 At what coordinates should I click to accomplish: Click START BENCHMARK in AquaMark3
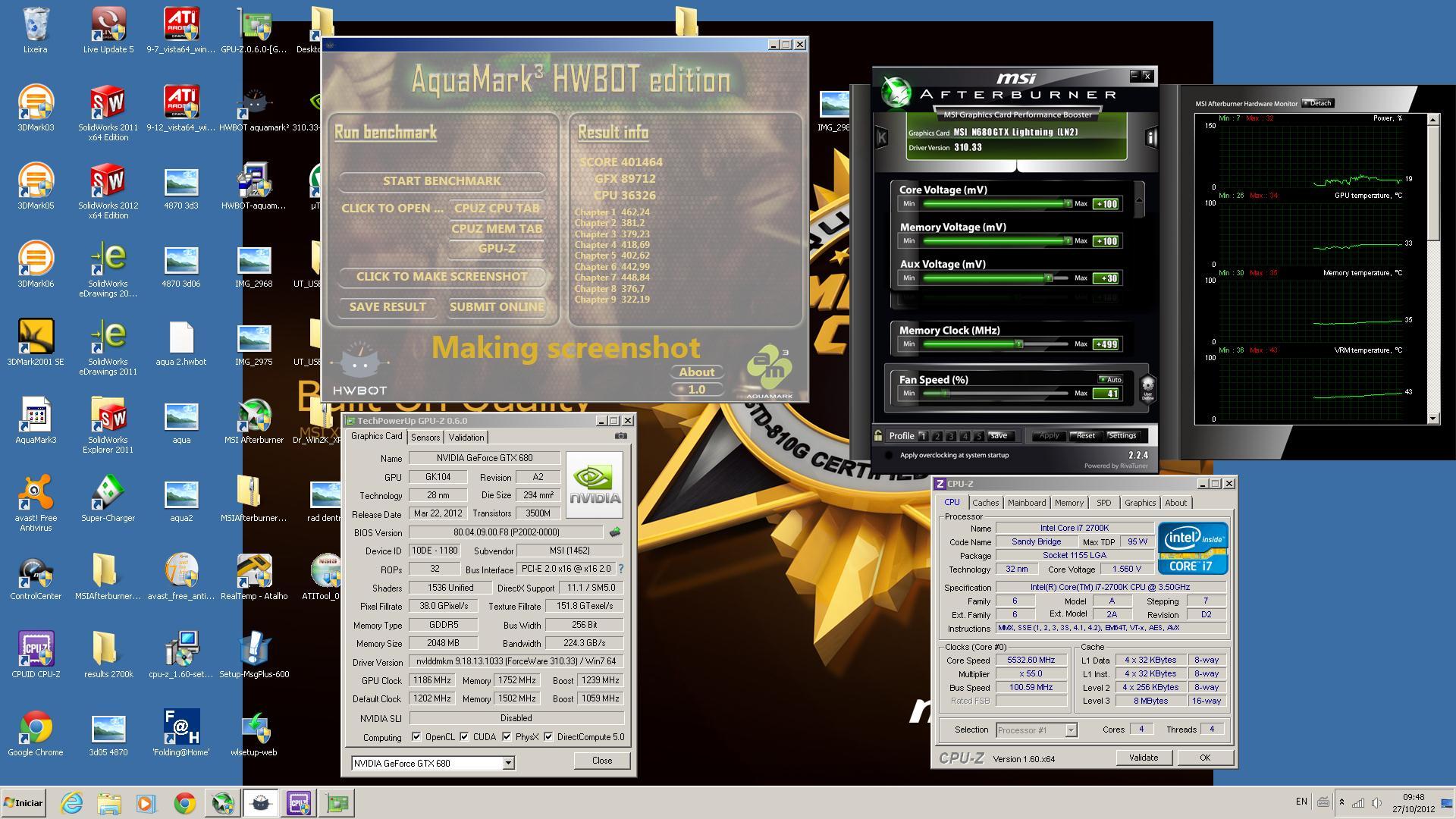[441, 181]
